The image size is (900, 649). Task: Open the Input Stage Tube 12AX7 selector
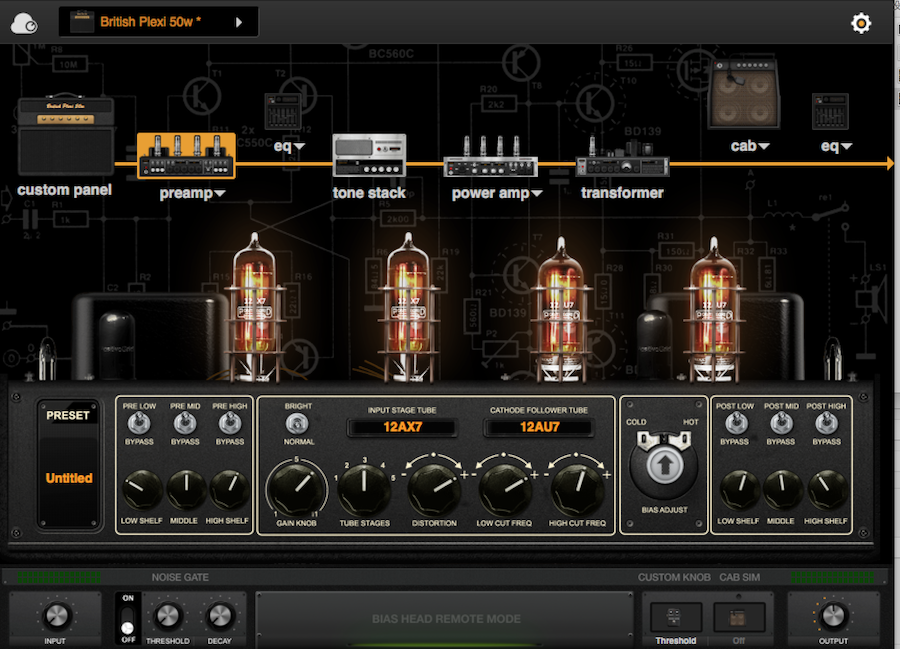click(x=402, y=427)
